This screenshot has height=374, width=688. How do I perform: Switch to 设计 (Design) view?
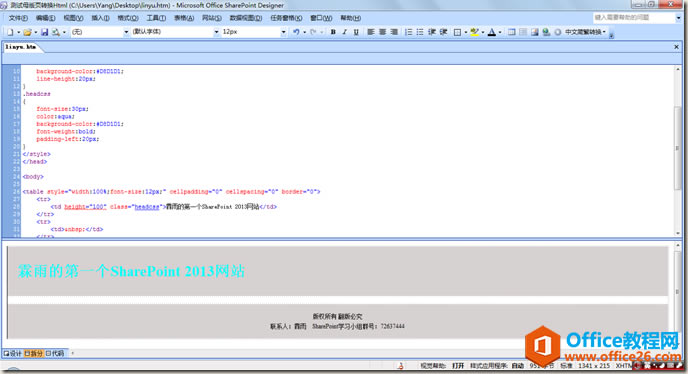[12, 353]
